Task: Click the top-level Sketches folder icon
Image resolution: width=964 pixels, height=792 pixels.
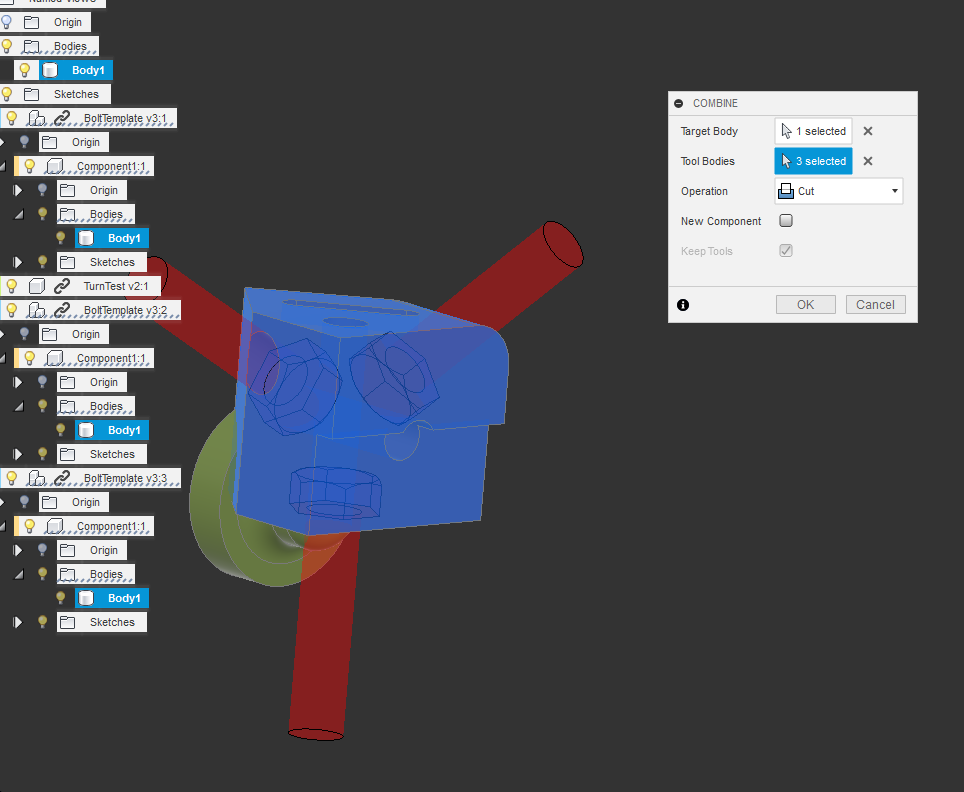Action: tap(31, 94)
